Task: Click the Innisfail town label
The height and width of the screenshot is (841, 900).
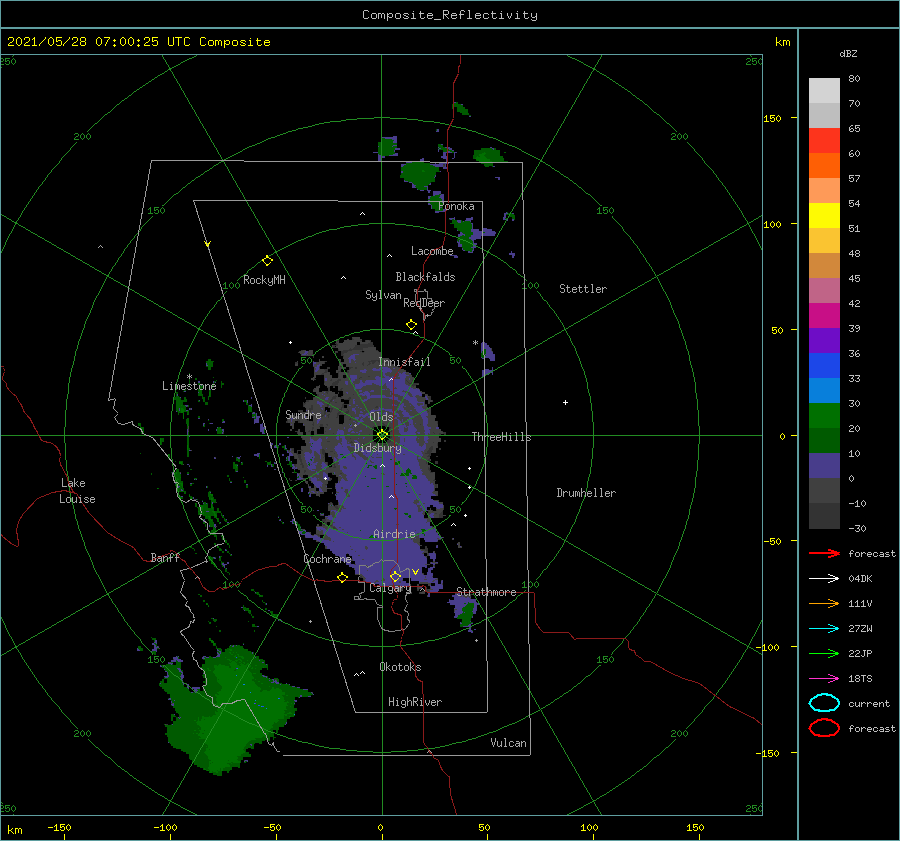Action: coord(404,362)
